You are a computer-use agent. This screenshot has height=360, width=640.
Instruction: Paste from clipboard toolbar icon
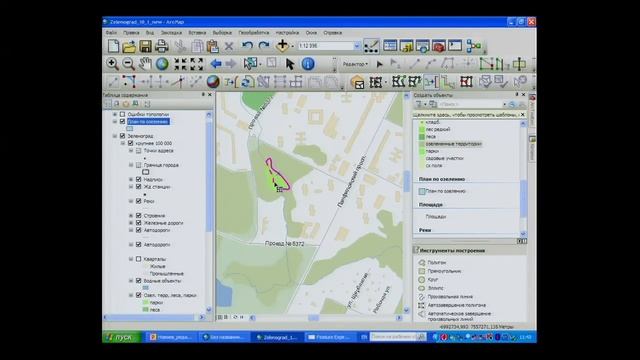pos(213,46)
